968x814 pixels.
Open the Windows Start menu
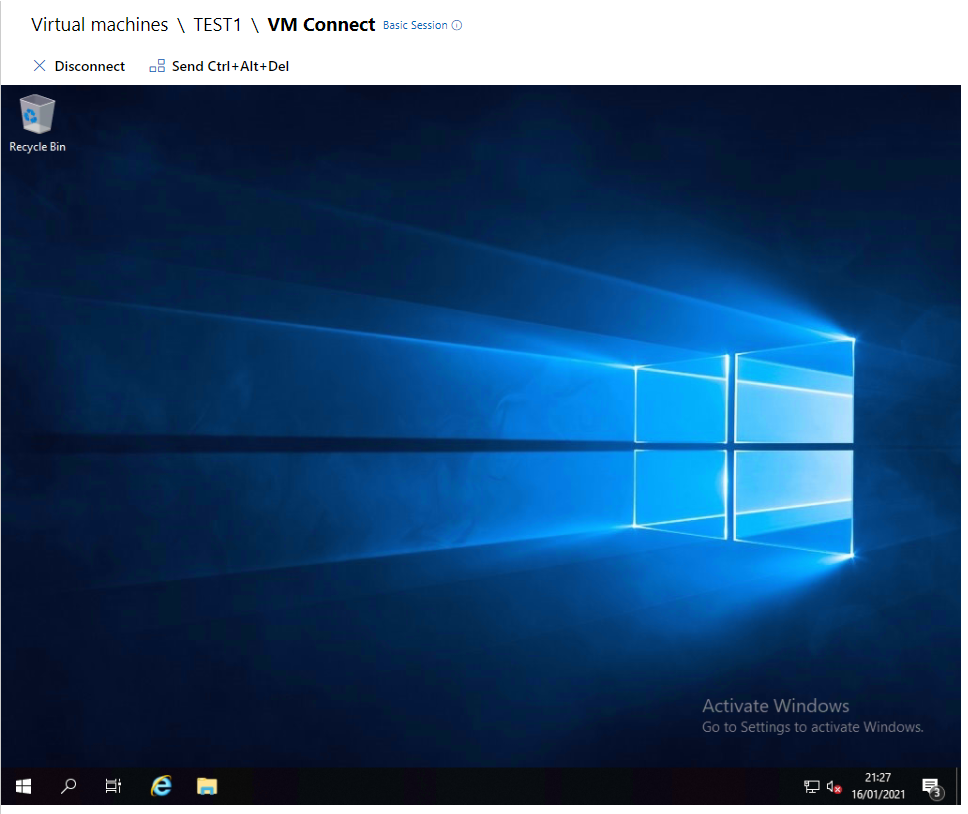[x=23, y=786]
